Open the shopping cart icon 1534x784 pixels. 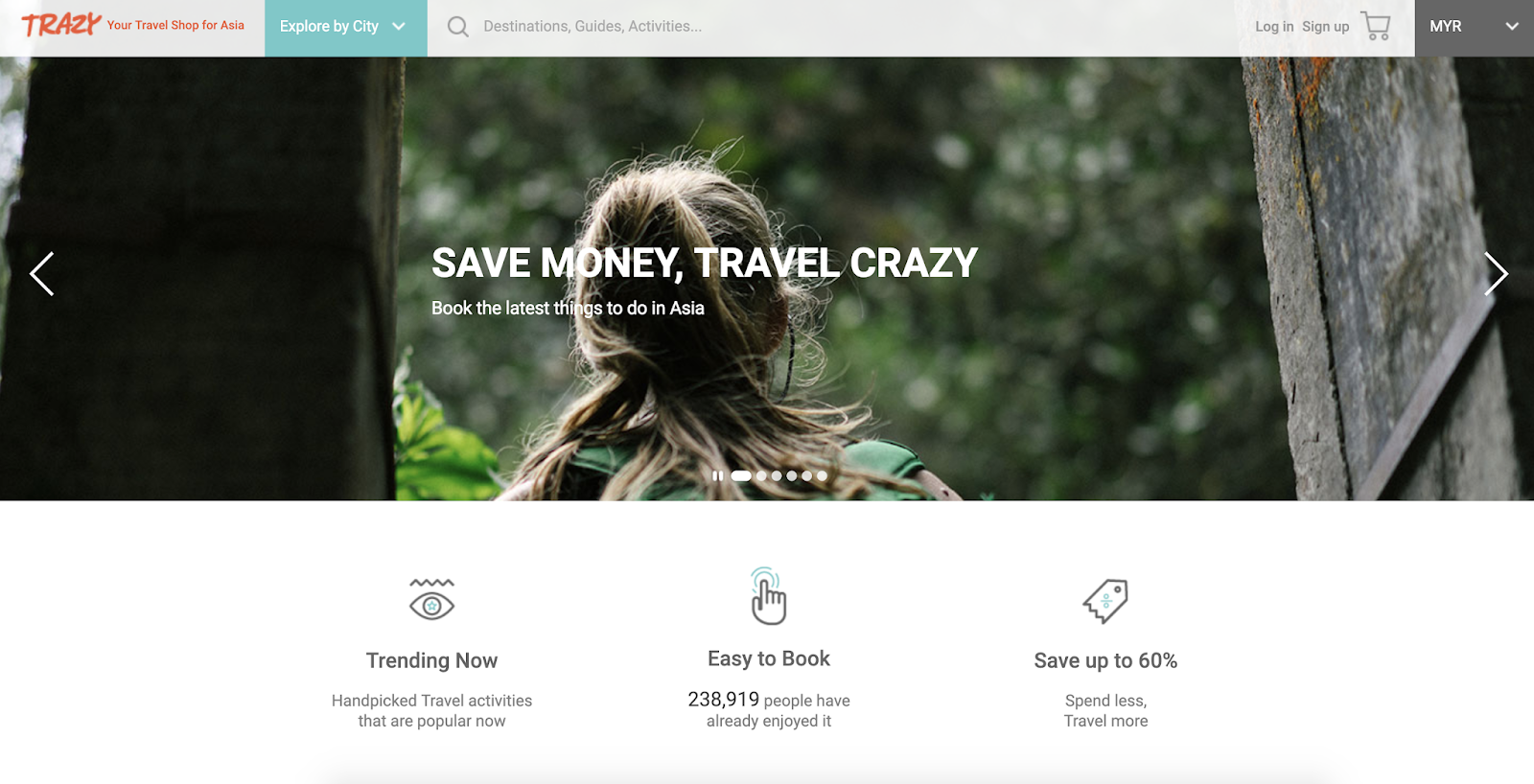[1376, 26]
